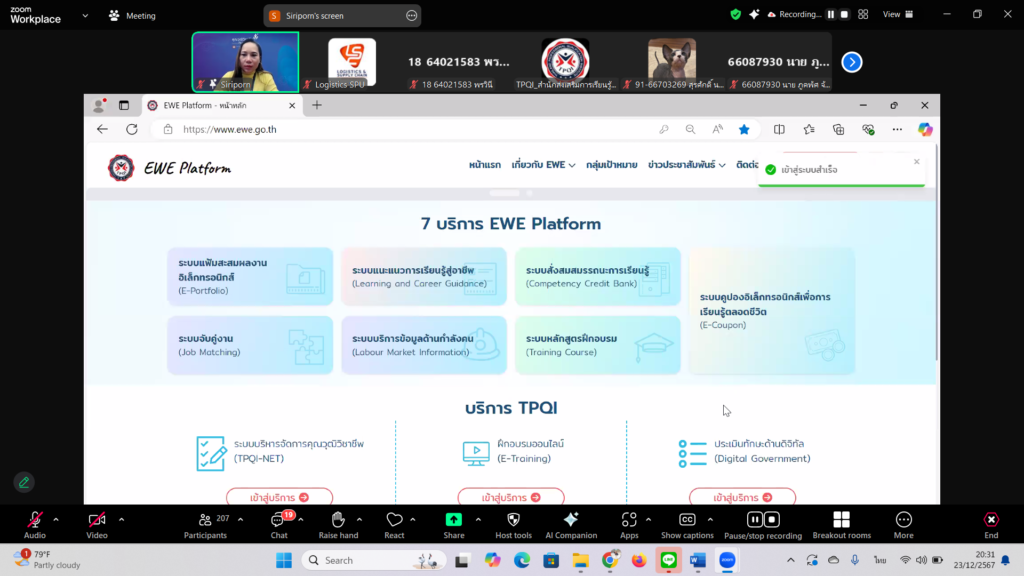Click the taskbar Search box

pos(374,560)
